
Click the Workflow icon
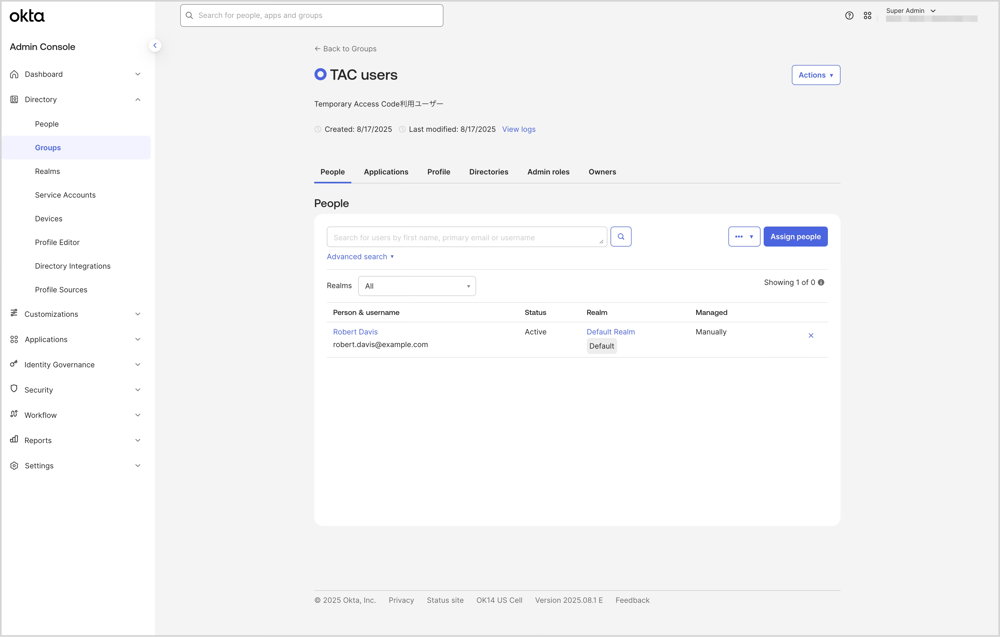click(14, 414)
